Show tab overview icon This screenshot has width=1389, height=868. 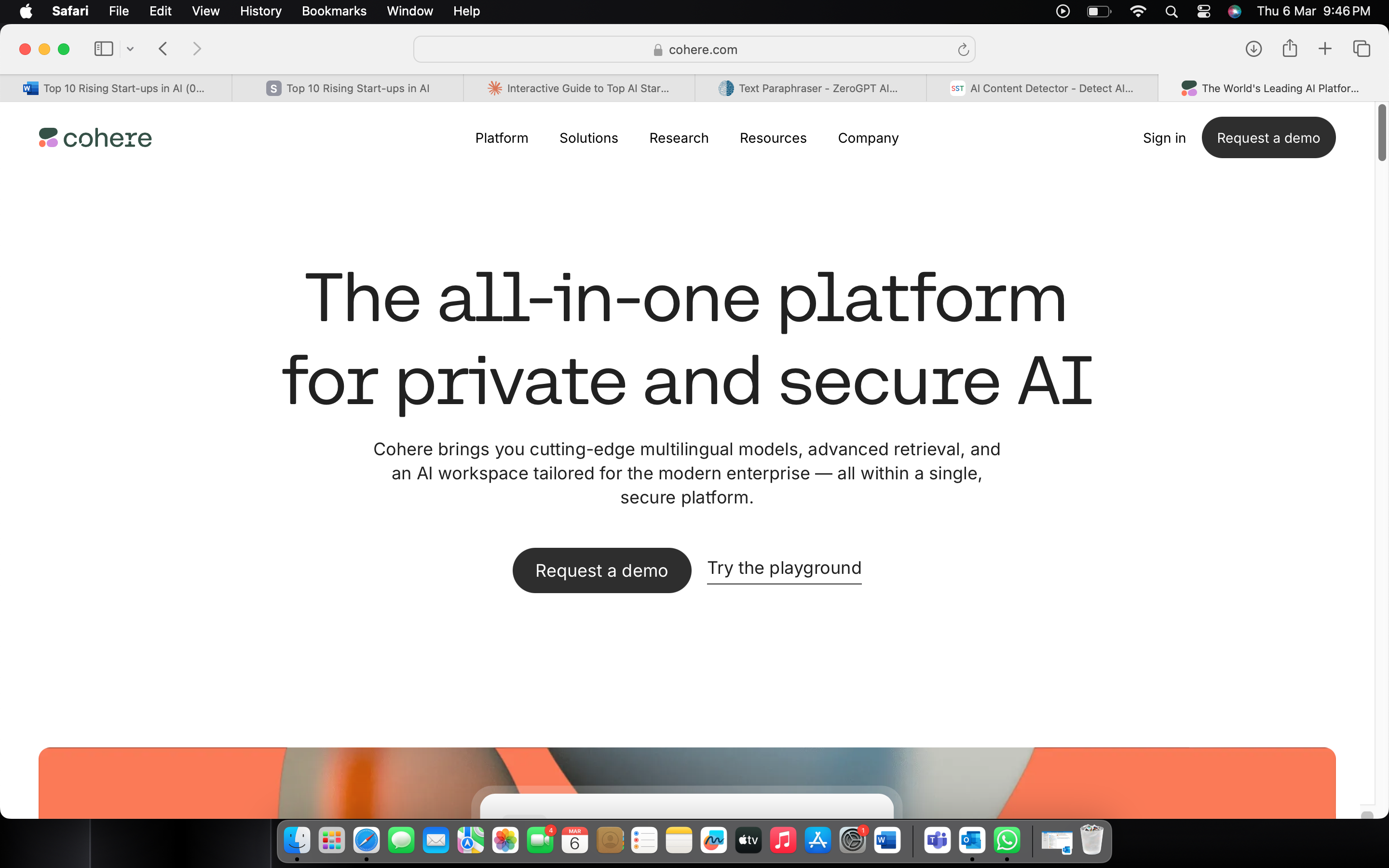click(x=1362, y=49)
